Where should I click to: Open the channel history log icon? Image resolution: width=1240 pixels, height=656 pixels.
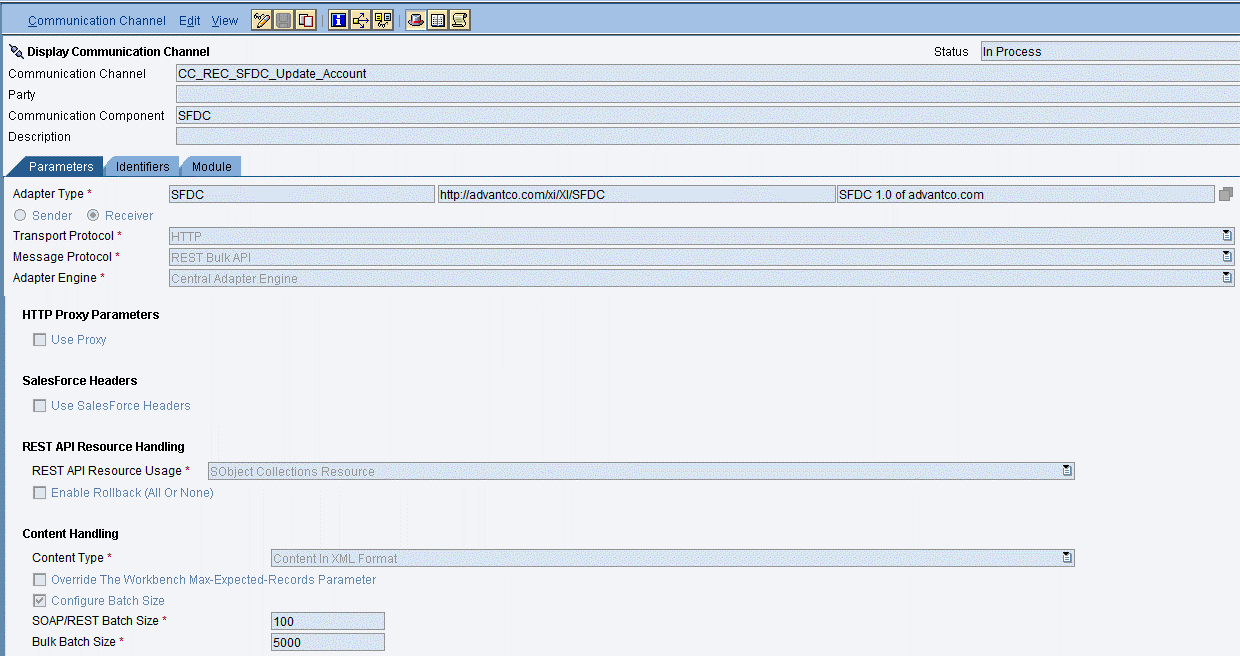[459, 19]
